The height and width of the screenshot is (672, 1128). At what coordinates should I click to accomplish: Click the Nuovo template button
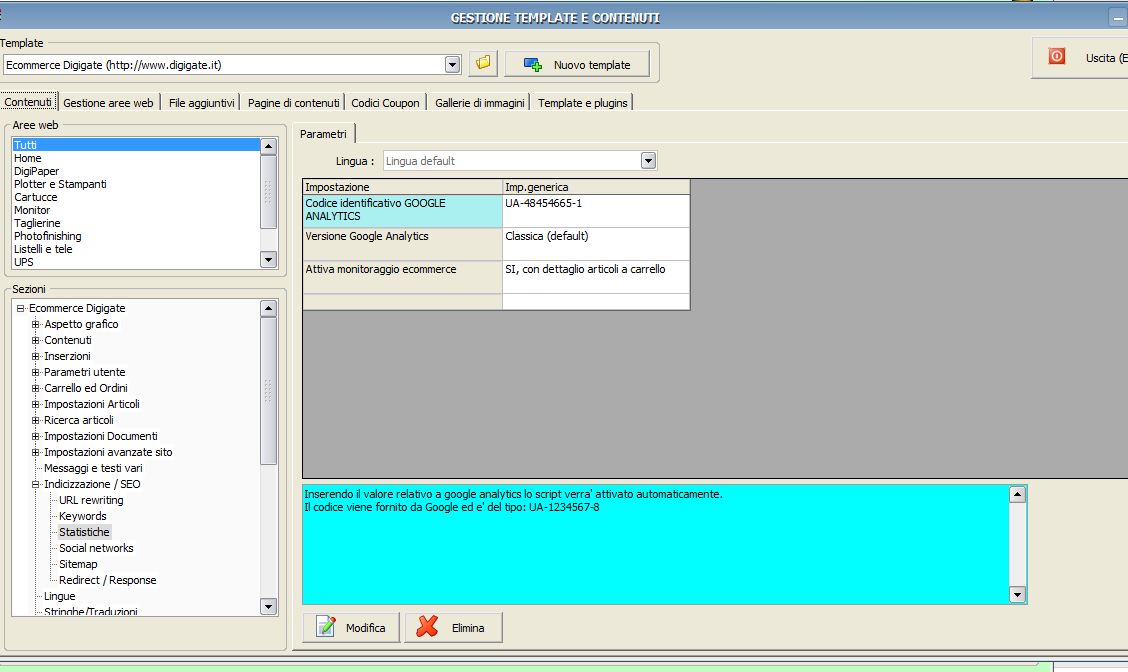click(577, 64)
